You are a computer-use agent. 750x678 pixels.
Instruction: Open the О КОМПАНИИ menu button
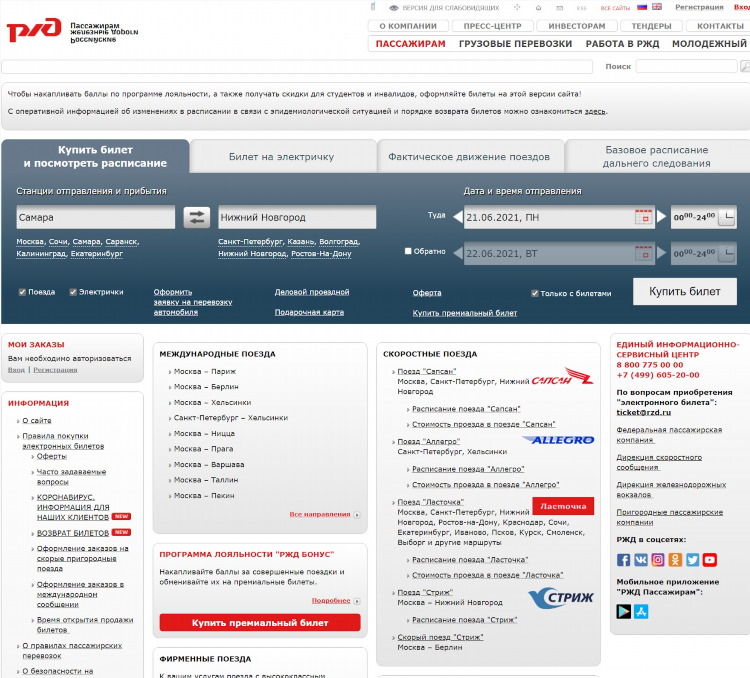tap(408, 26)
